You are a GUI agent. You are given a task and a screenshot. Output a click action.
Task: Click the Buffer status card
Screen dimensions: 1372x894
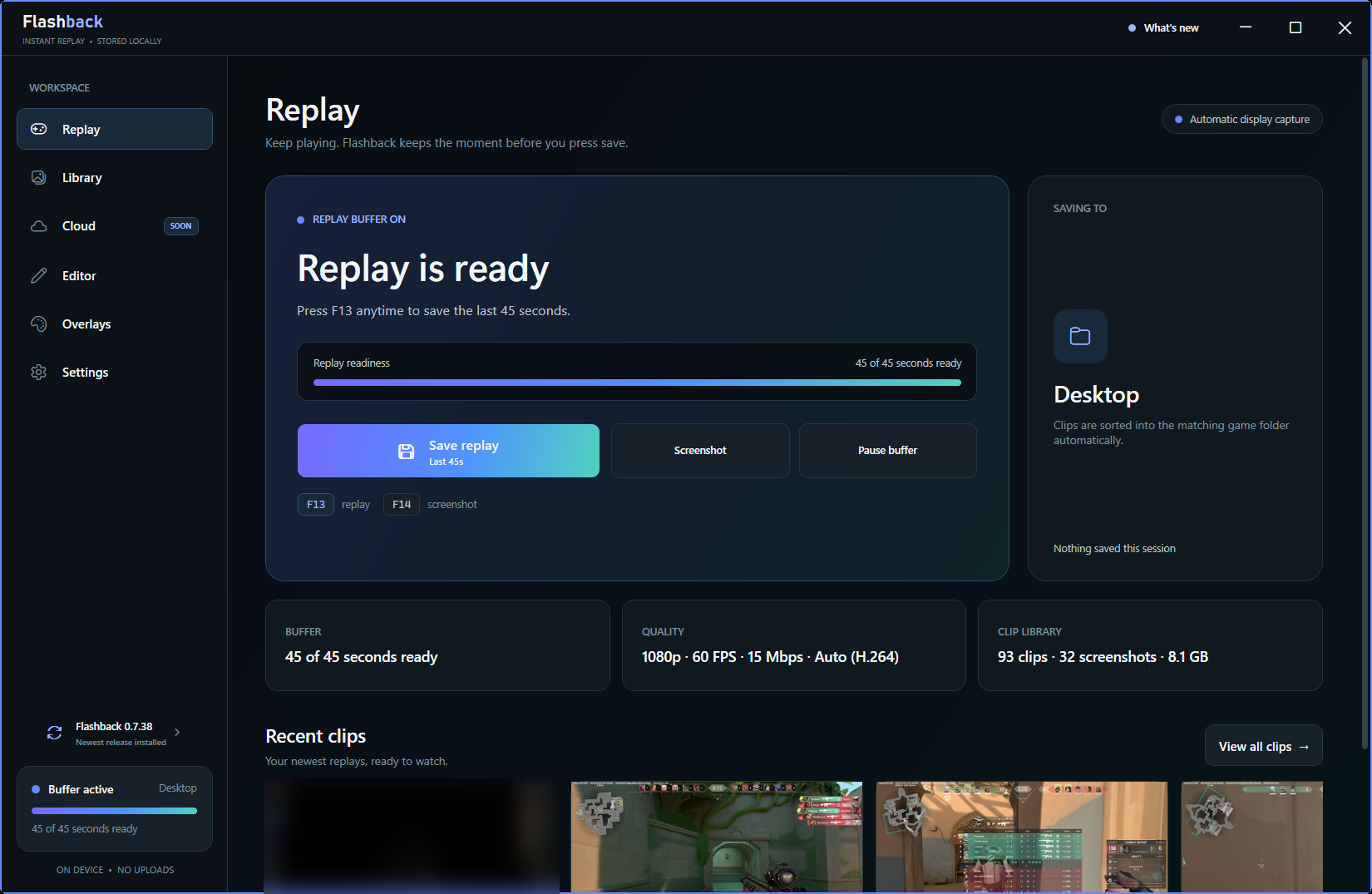point(437,645)
